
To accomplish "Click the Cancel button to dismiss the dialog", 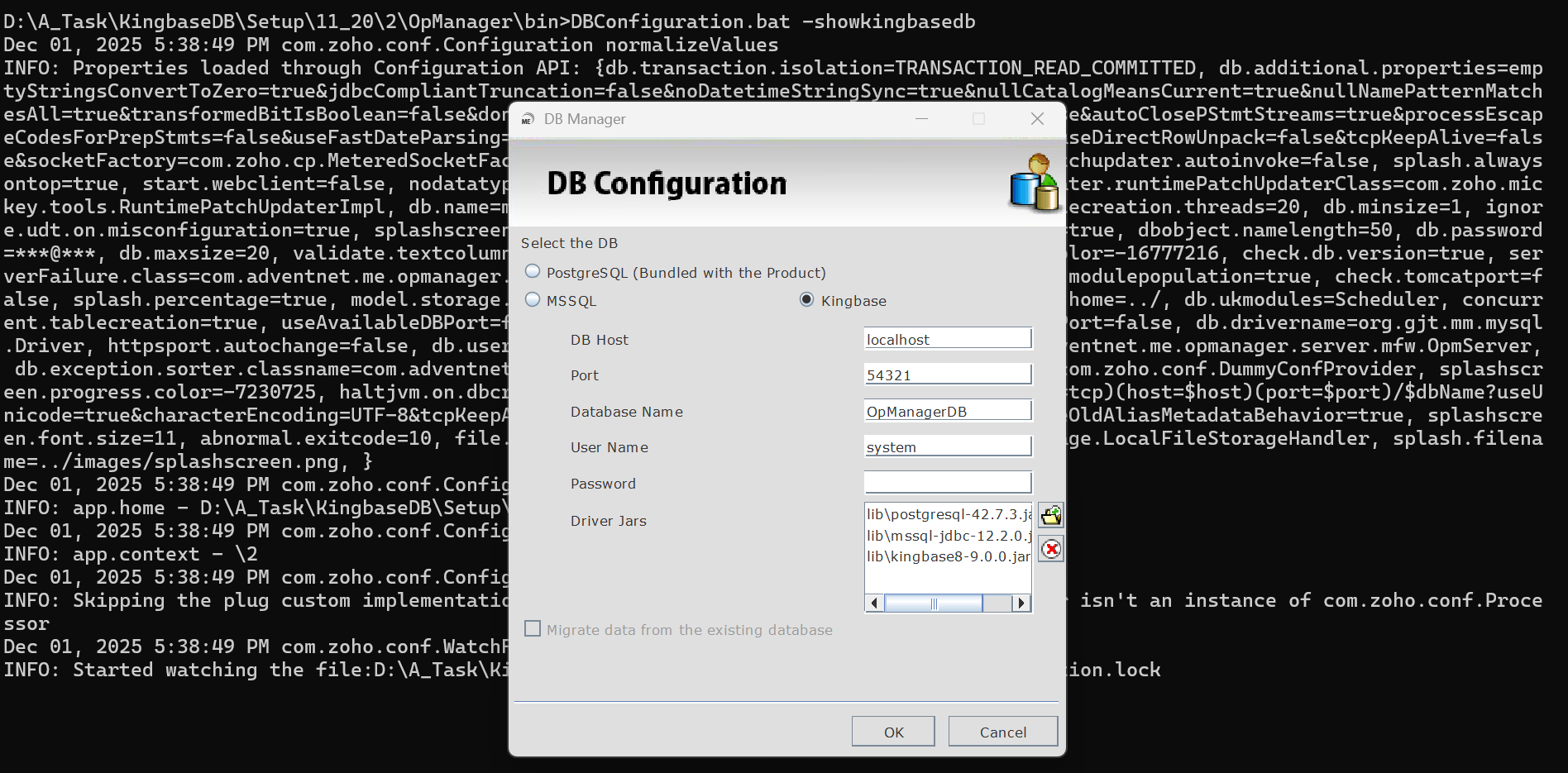I will 1002,732.
